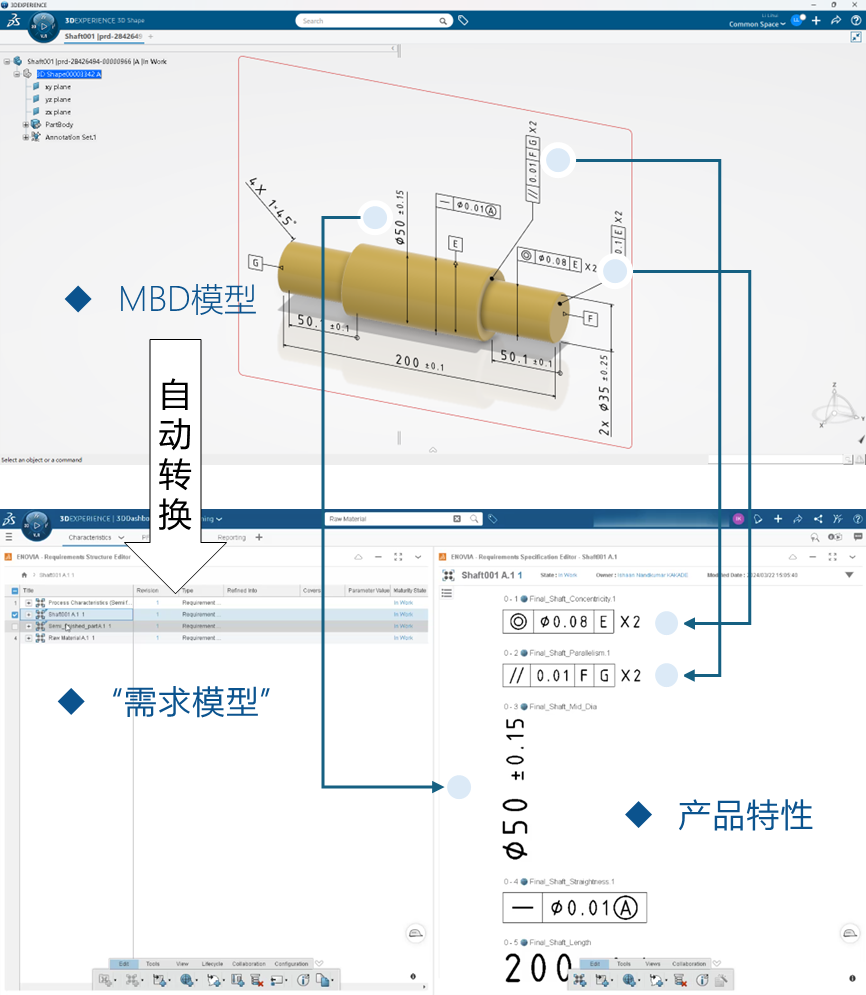
Task: Expand the Annotation Set.1 tree node
Action: pos(25,137)
